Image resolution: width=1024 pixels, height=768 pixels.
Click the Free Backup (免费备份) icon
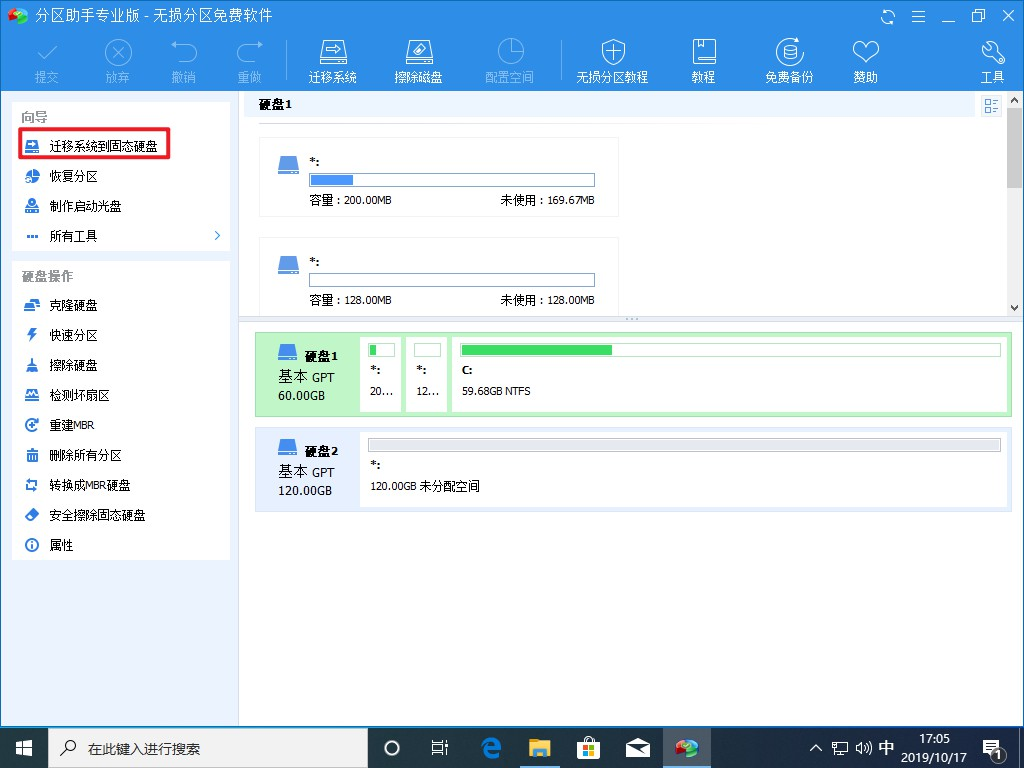[x=789, y=57]
